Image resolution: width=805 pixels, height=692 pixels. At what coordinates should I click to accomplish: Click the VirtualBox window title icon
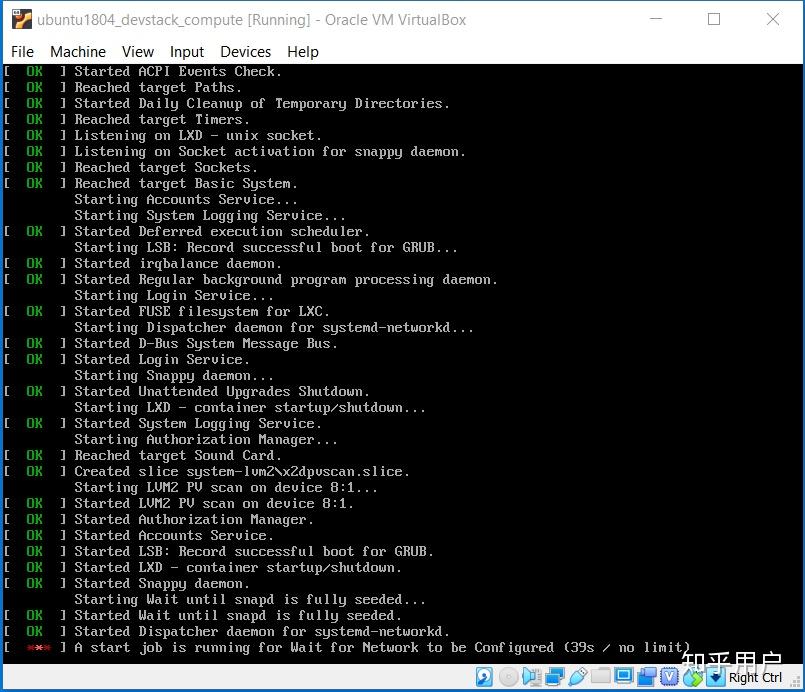pos(22,20)
